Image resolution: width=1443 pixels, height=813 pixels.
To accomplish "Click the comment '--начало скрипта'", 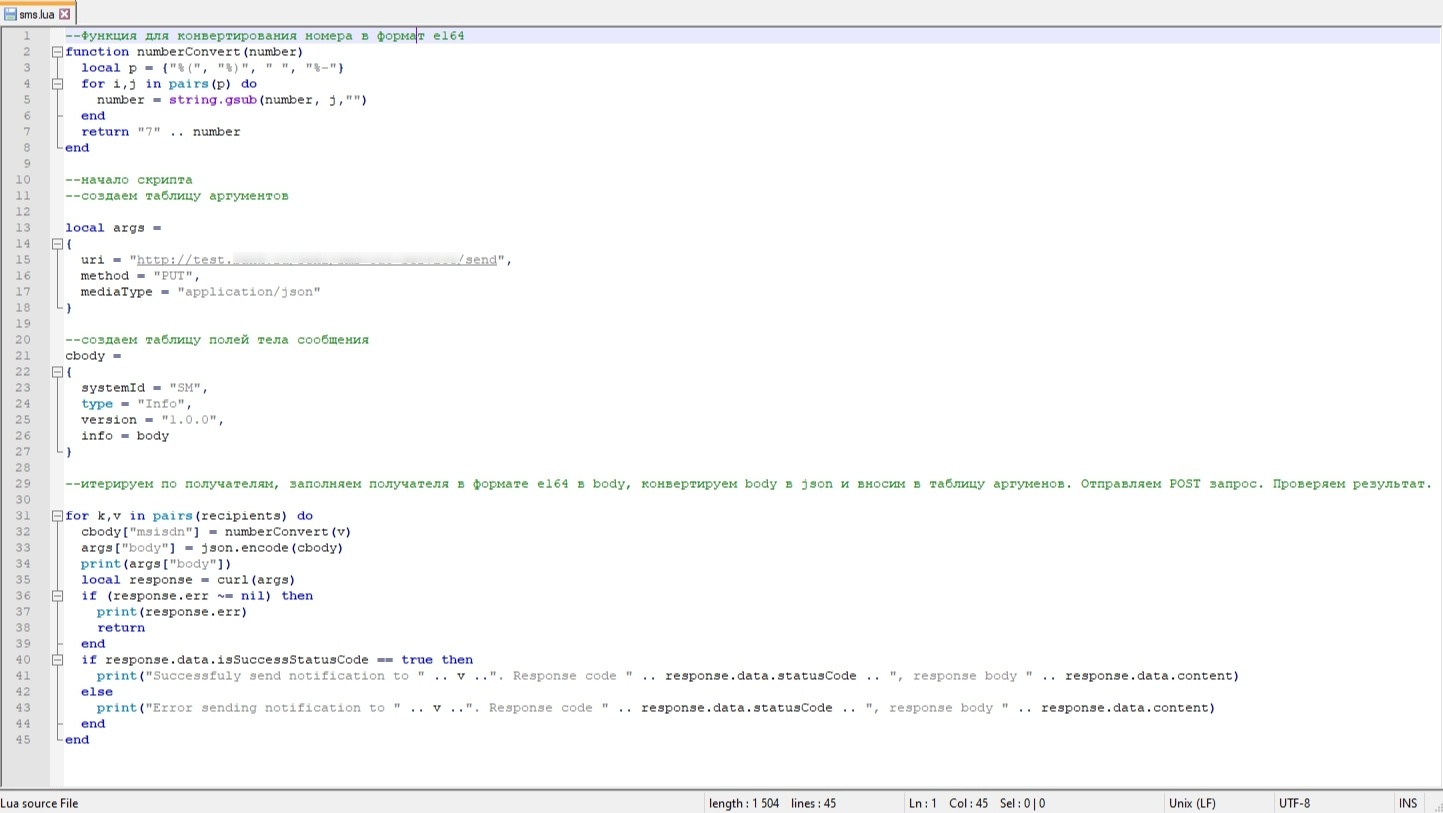I will point(129,180).
